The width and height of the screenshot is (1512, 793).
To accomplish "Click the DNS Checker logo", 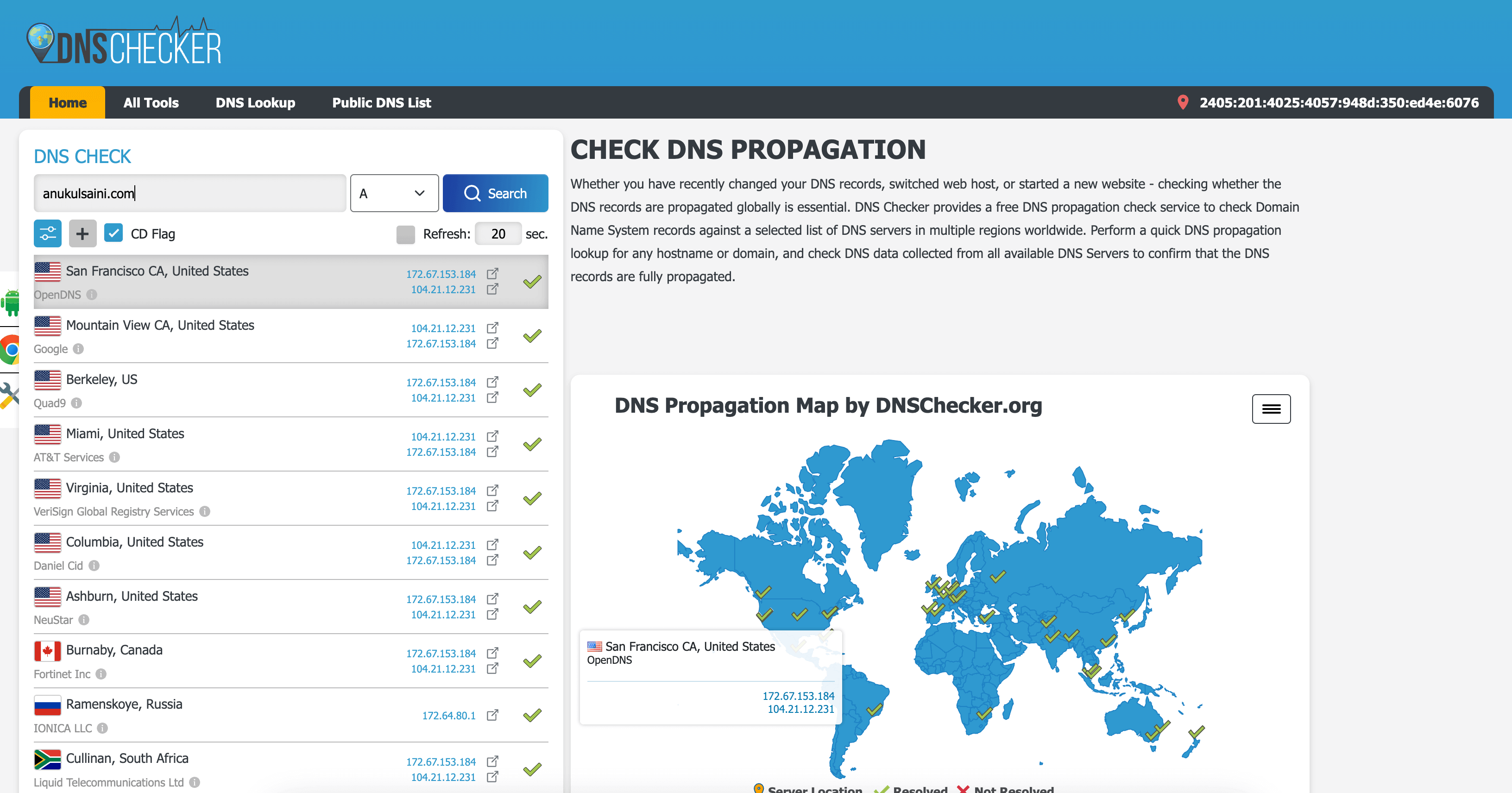I will (124, 42).
